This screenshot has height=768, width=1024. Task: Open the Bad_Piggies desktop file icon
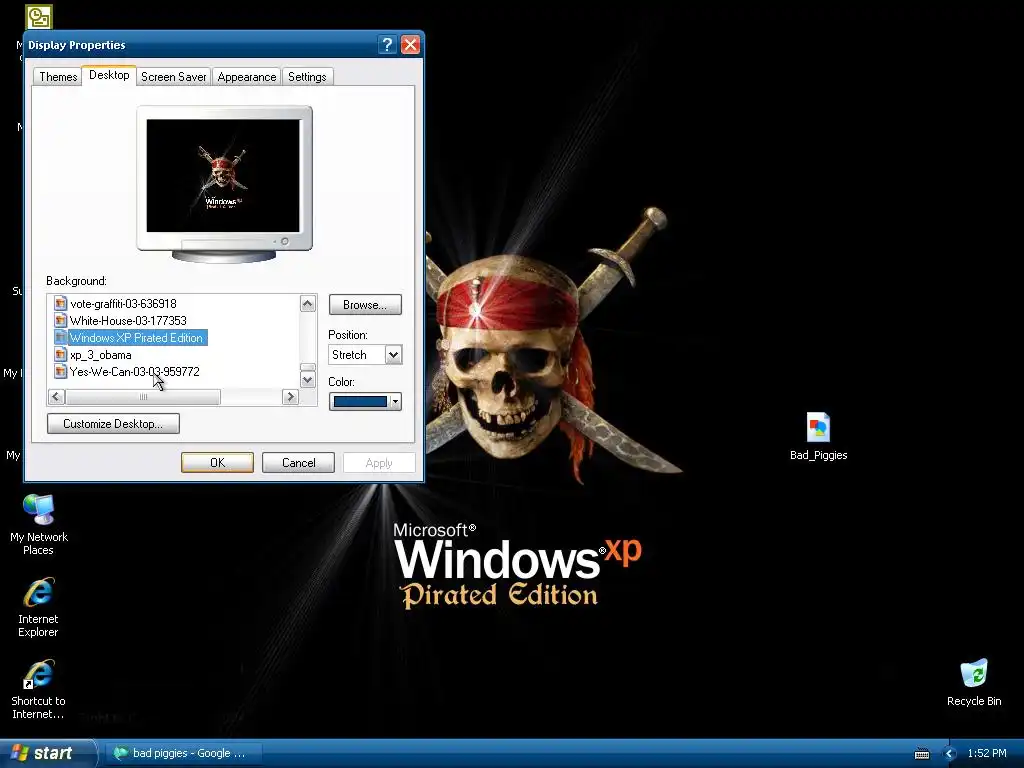pos(818,428)
